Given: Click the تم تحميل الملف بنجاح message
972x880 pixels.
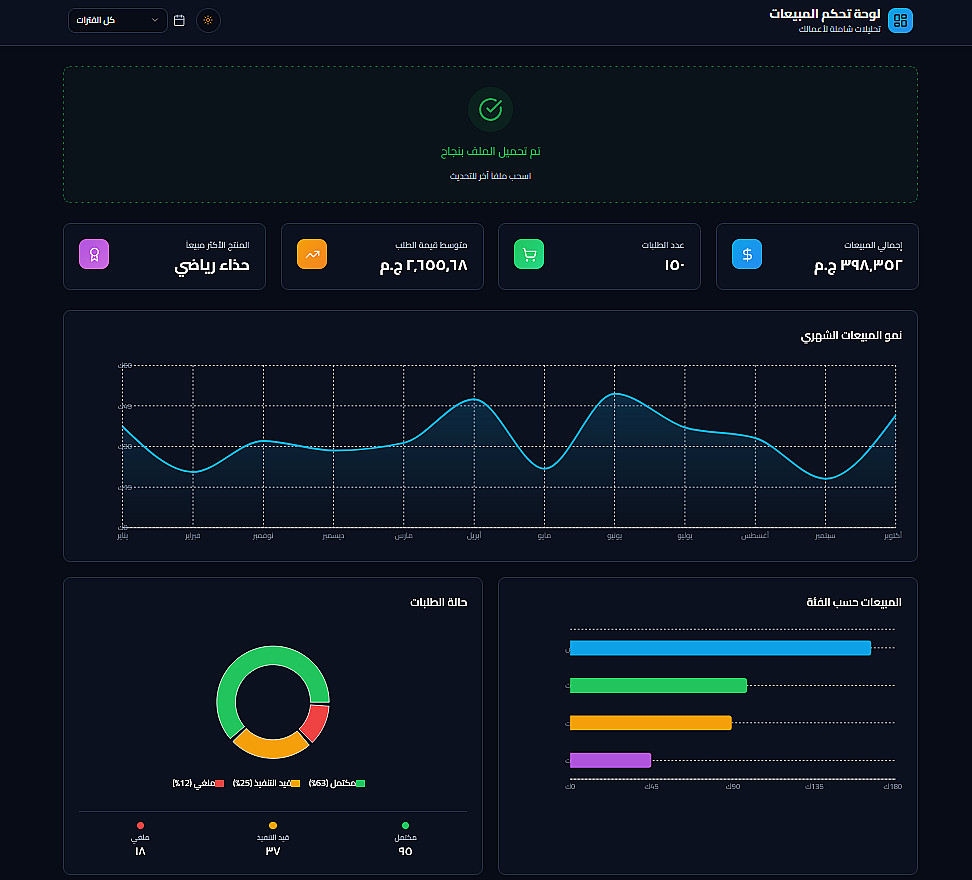Looking at the screenshot, I should click(x=490, y=151).
